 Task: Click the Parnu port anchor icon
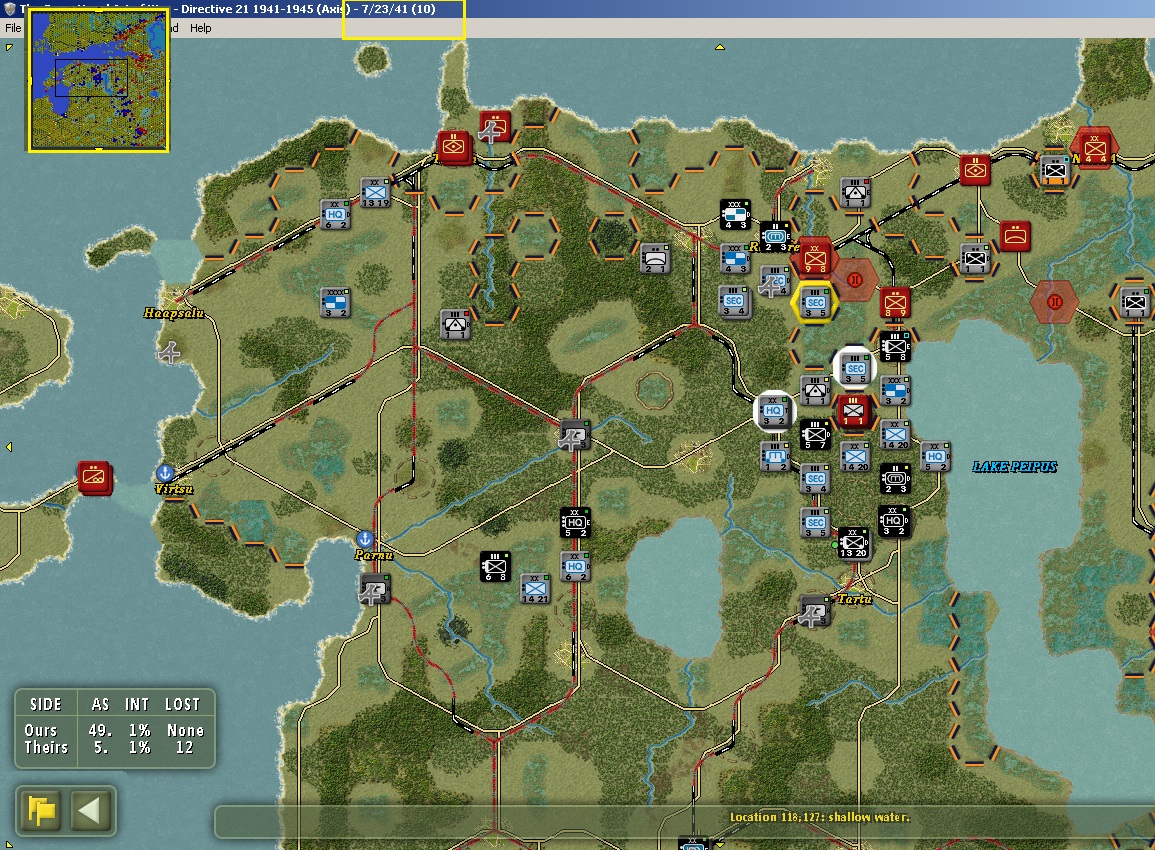coord(365,539)
